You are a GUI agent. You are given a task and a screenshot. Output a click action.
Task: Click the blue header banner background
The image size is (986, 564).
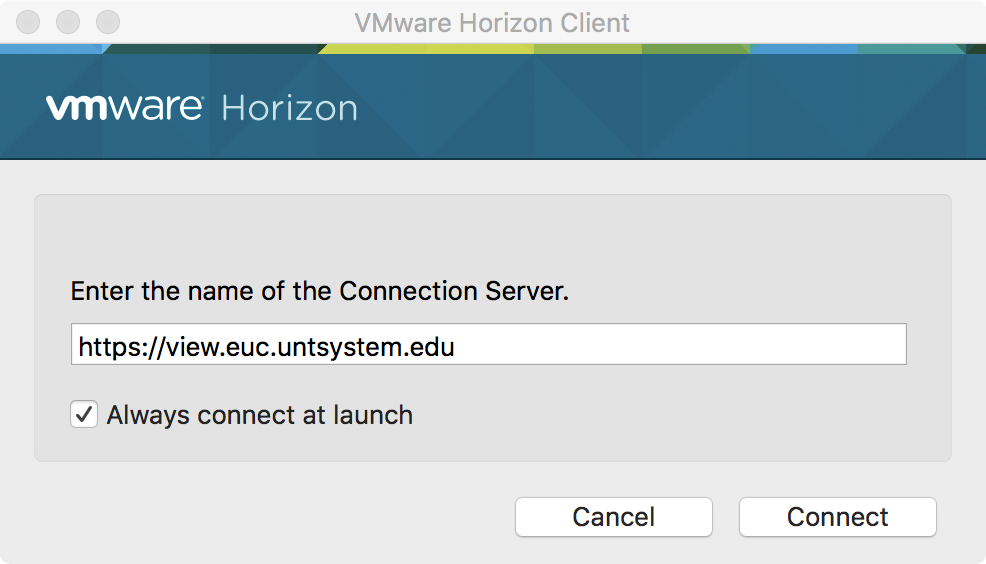pyautogui.click(x=650, y=110)
